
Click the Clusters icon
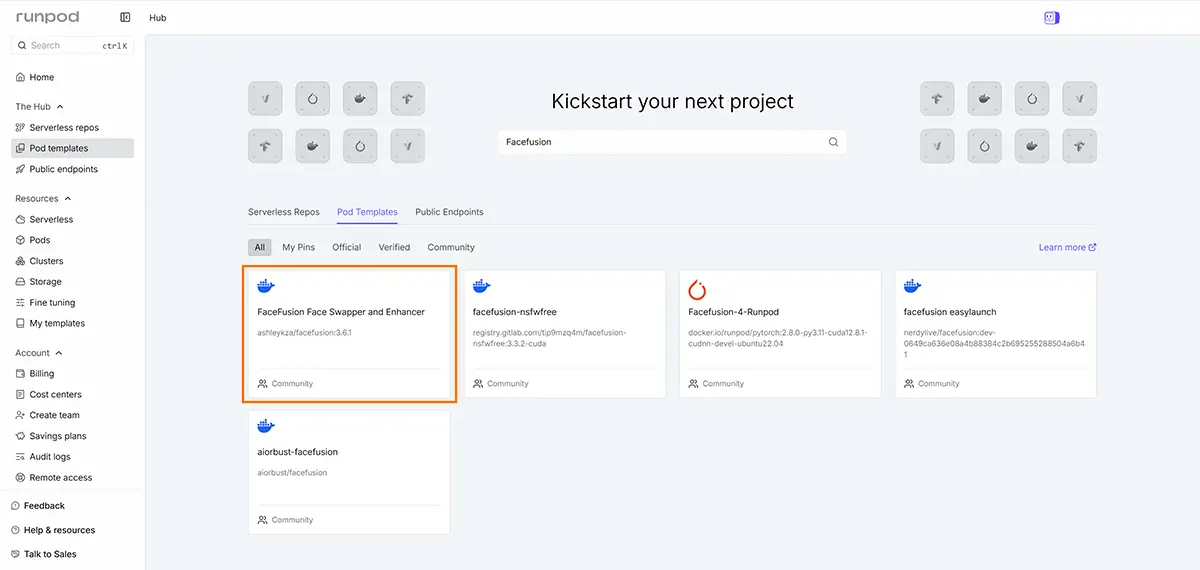click(20, 261)
